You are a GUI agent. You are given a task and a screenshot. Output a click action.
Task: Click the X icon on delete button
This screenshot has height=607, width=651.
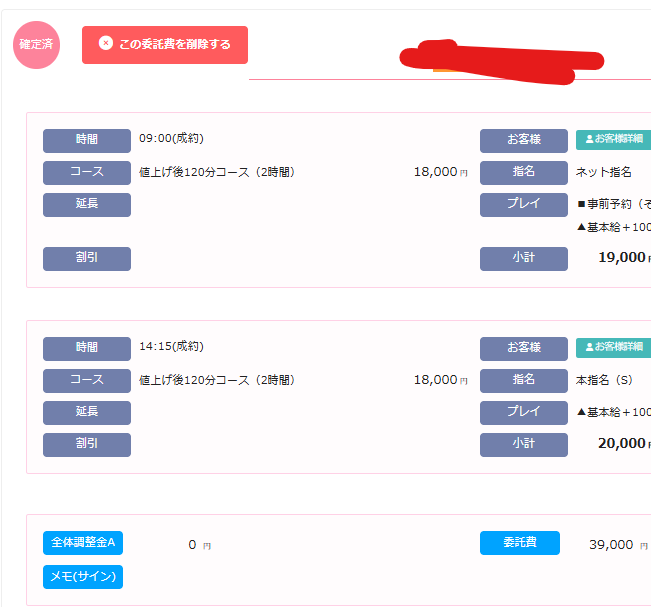click(x=106, y=44)
